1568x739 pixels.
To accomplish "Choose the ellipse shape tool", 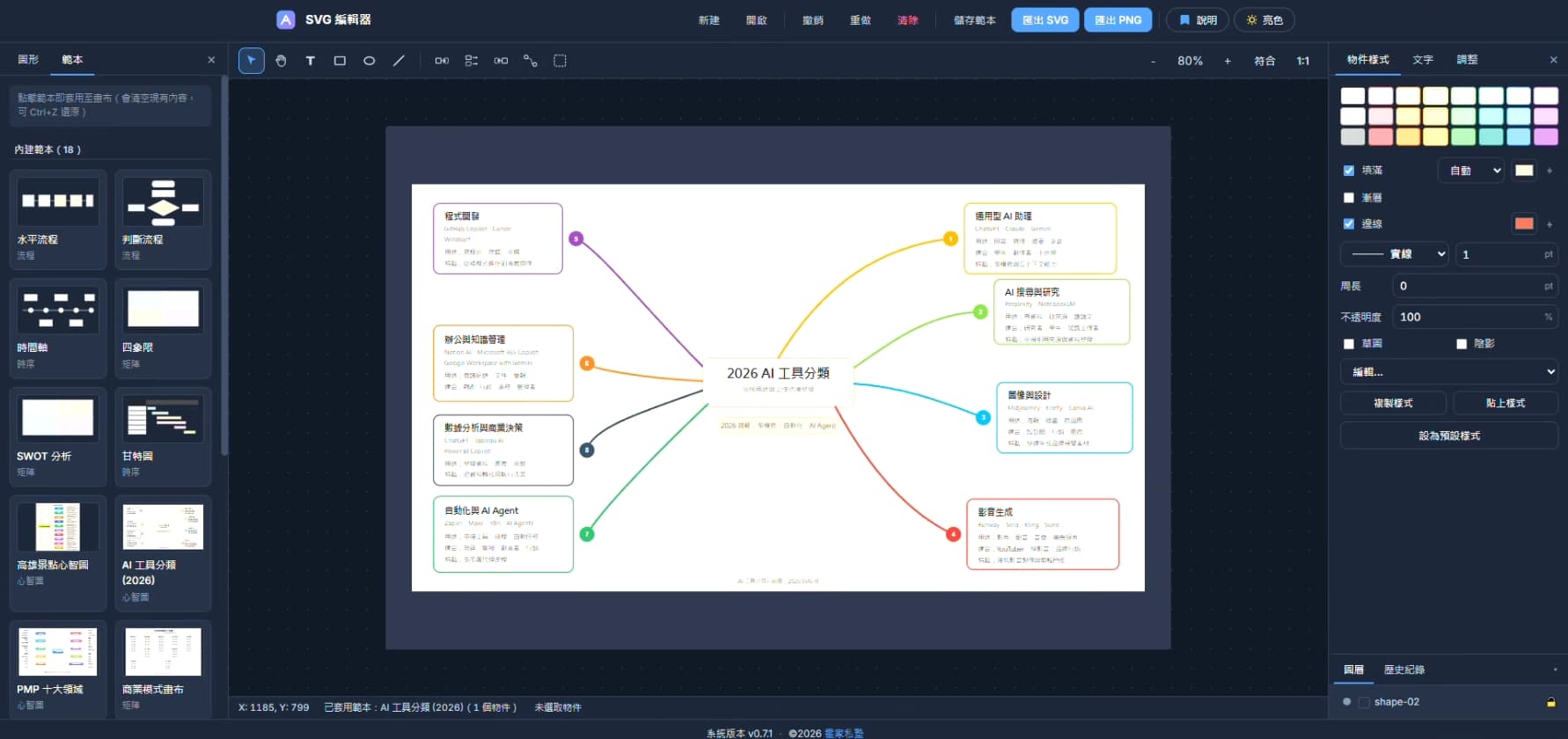I will pyautogui.click(x=370, y=61).
